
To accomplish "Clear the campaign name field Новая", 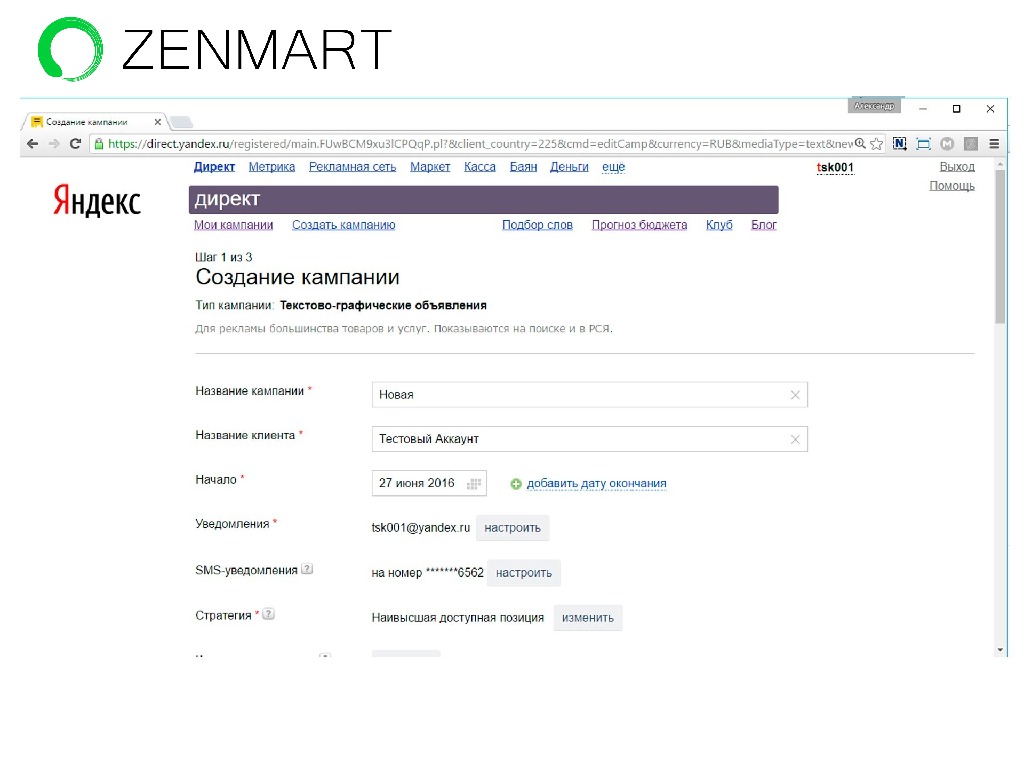I will click(x=795, y=395).
